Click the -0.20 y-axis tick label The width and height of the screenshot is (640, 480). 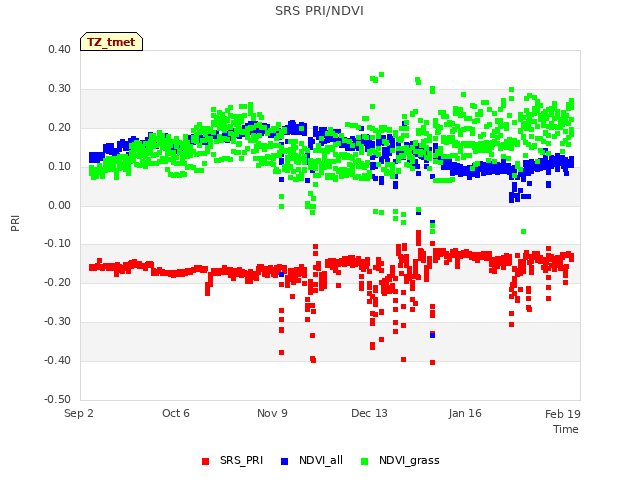coord(58,282)
